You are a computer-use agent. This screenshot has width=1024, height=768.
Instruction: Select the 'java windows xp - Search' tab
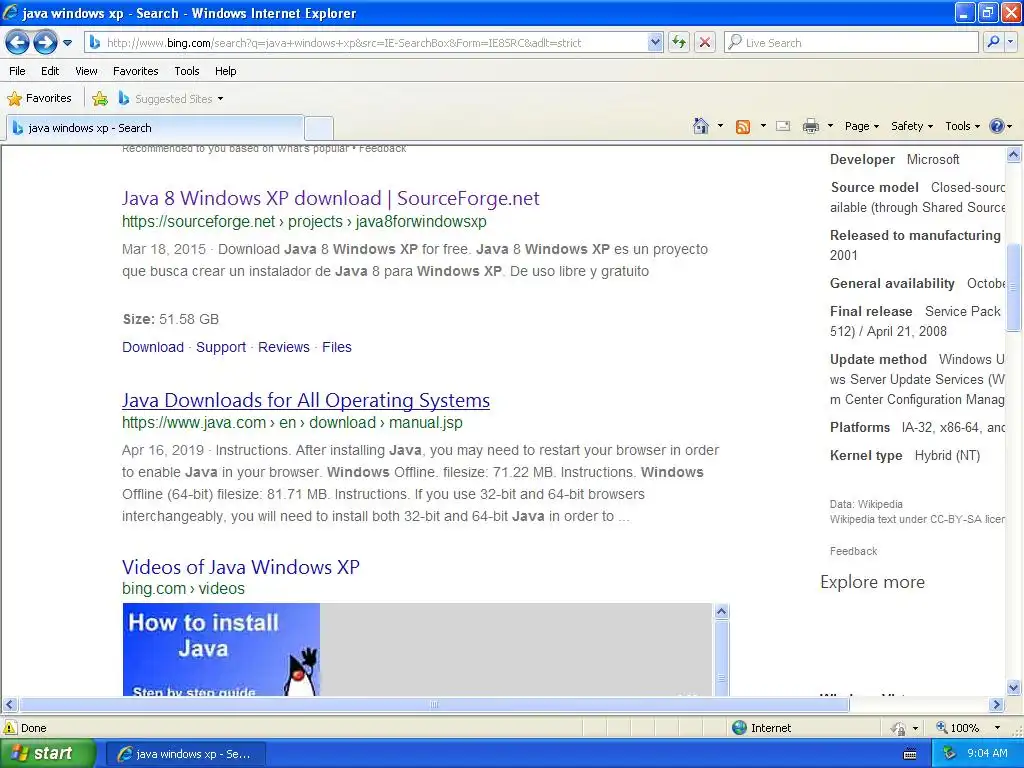154,128
